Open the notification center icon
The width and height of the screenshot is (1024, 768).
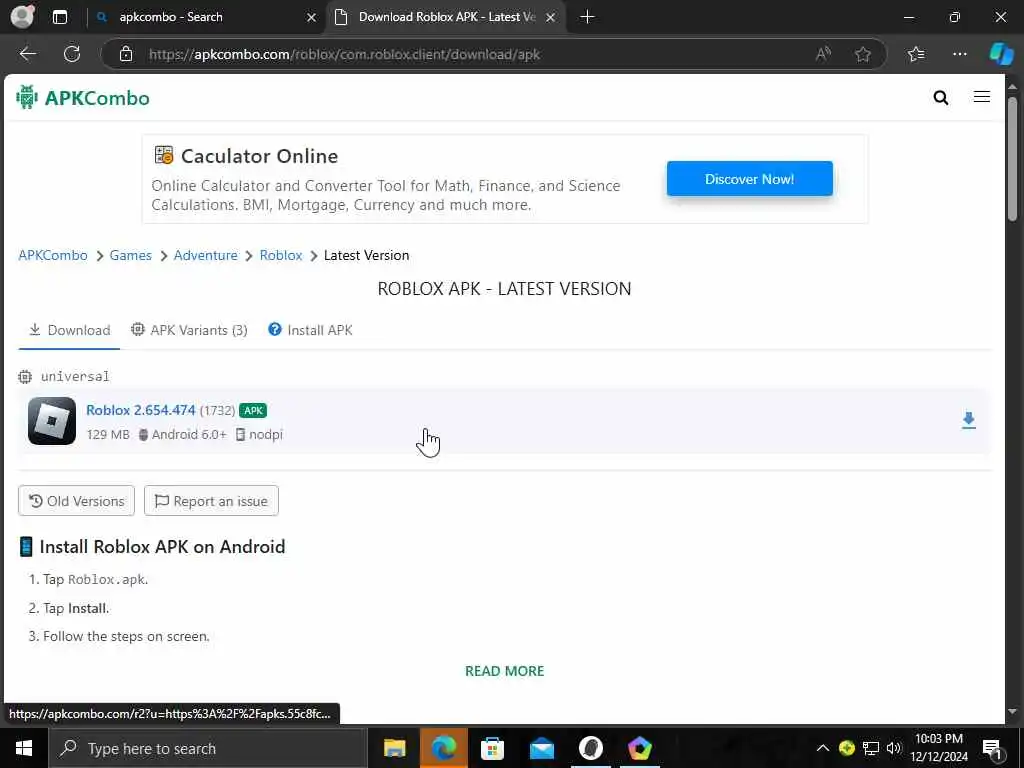coord(992,748)
